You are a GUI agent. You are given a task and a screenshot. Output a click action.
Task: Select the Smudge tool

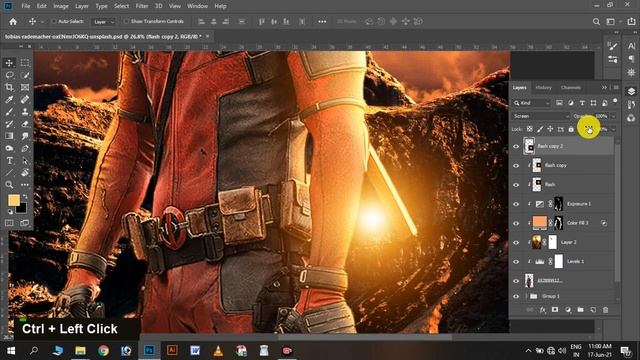coord(25,136)
